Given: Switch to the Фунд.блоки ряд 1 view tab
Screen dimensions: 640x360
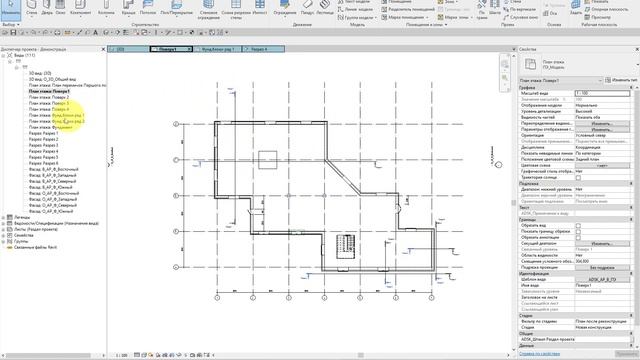Looking at the screenshot, I should click(218, 49).
